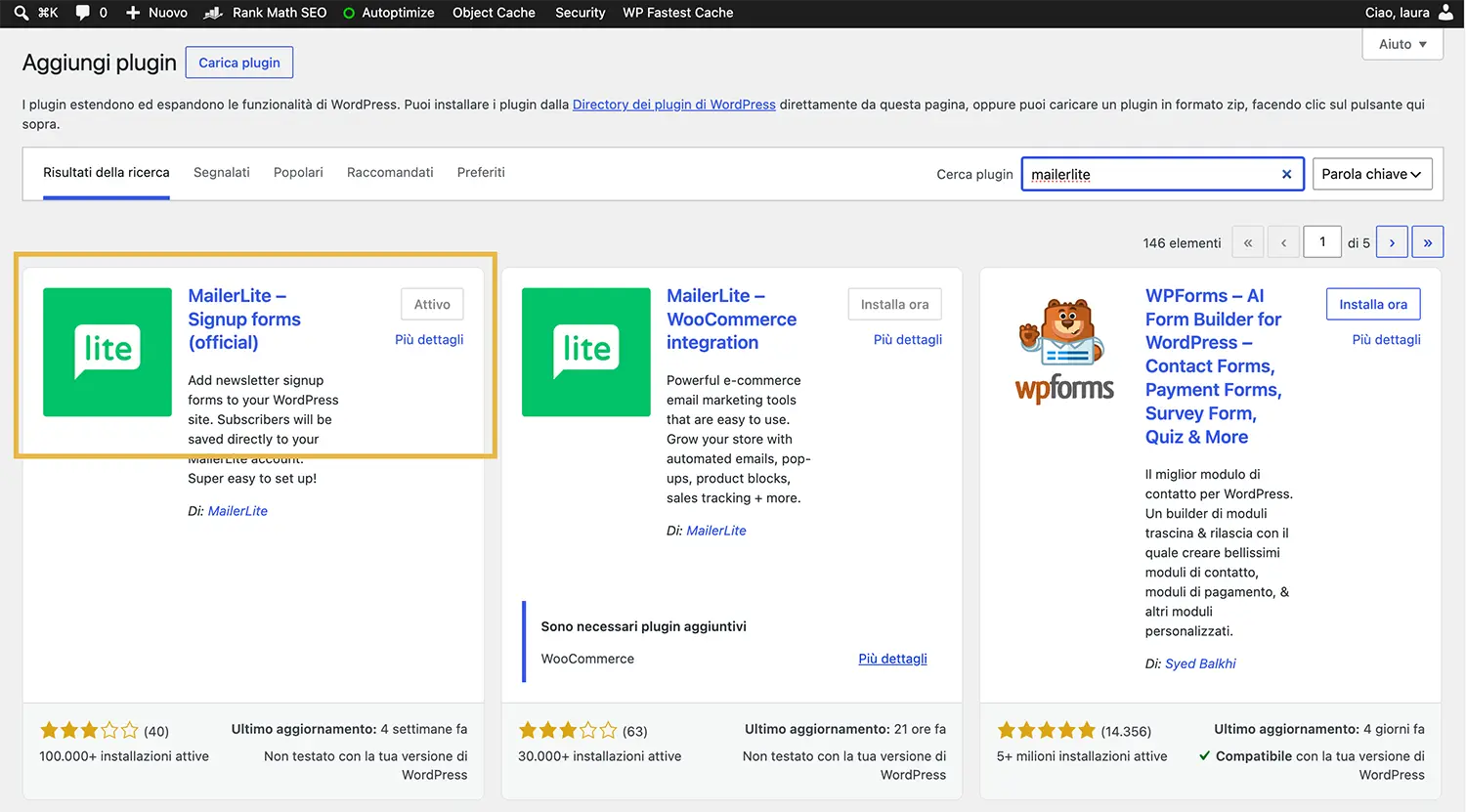The height and width of the screenshot is (812, 1466).
Task: Switch to the Raccomandati tab
Action: [390, 173]
